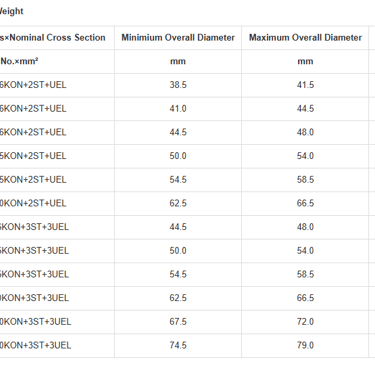Click minimum diameter value 41.0
This screenshot has width=375, height=366.
coord(178,109)
